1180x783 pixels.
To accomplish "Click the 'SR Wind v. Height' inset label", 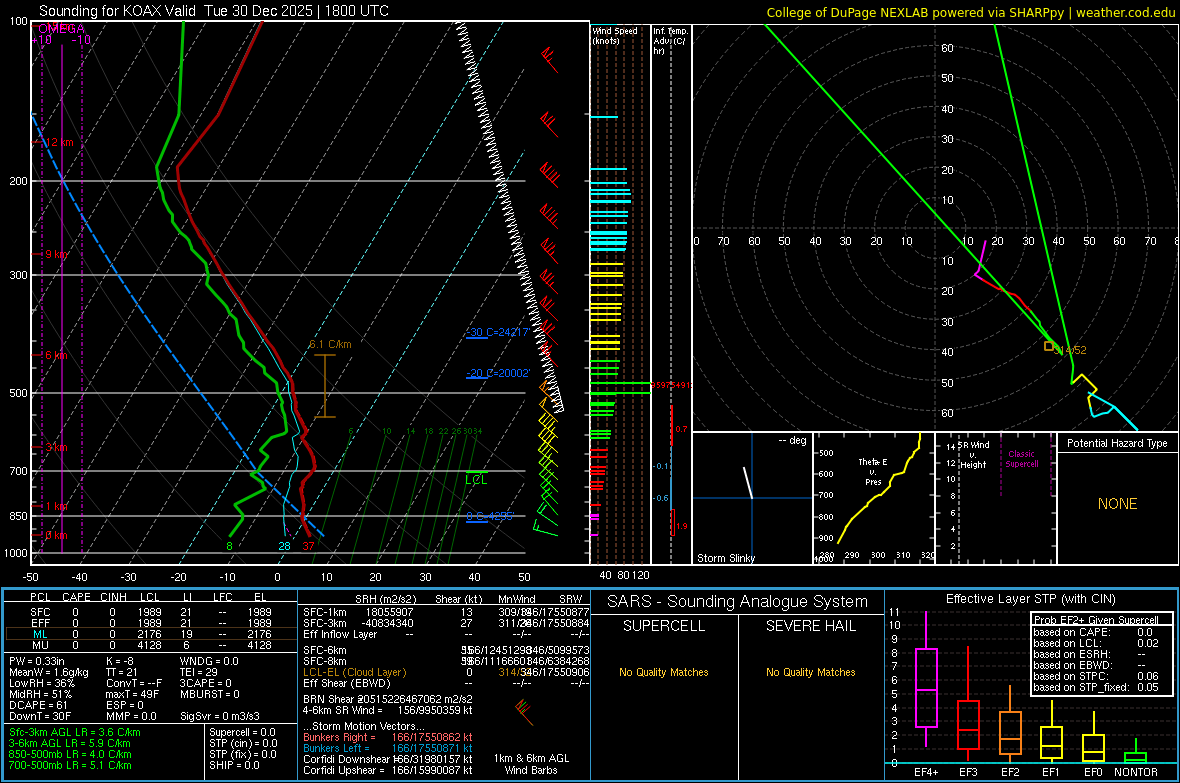I will (974, 455).
